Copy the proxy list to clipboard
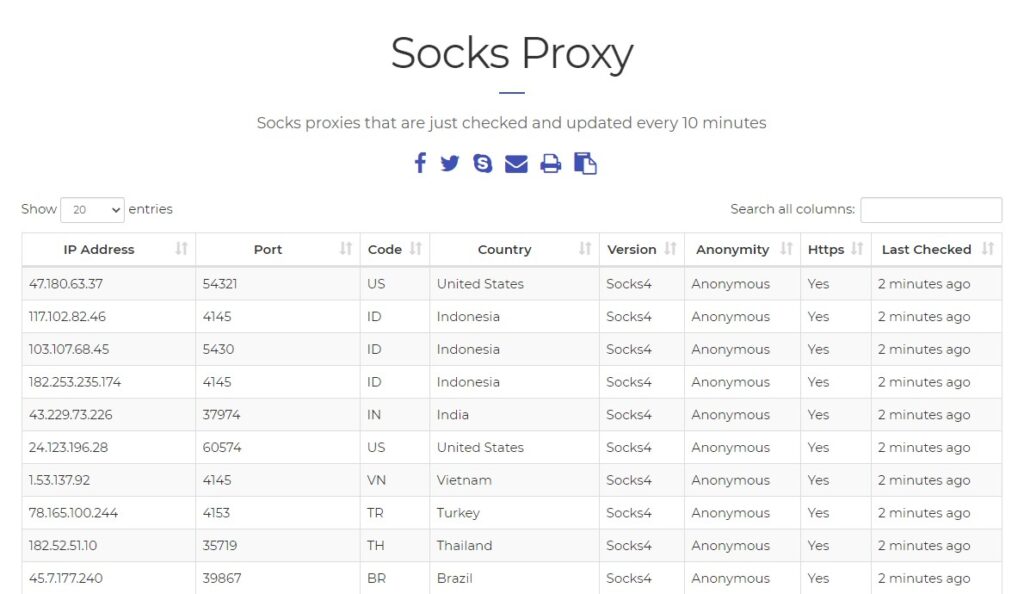Viewport: 1024px width, 594px height. (585, 163)
